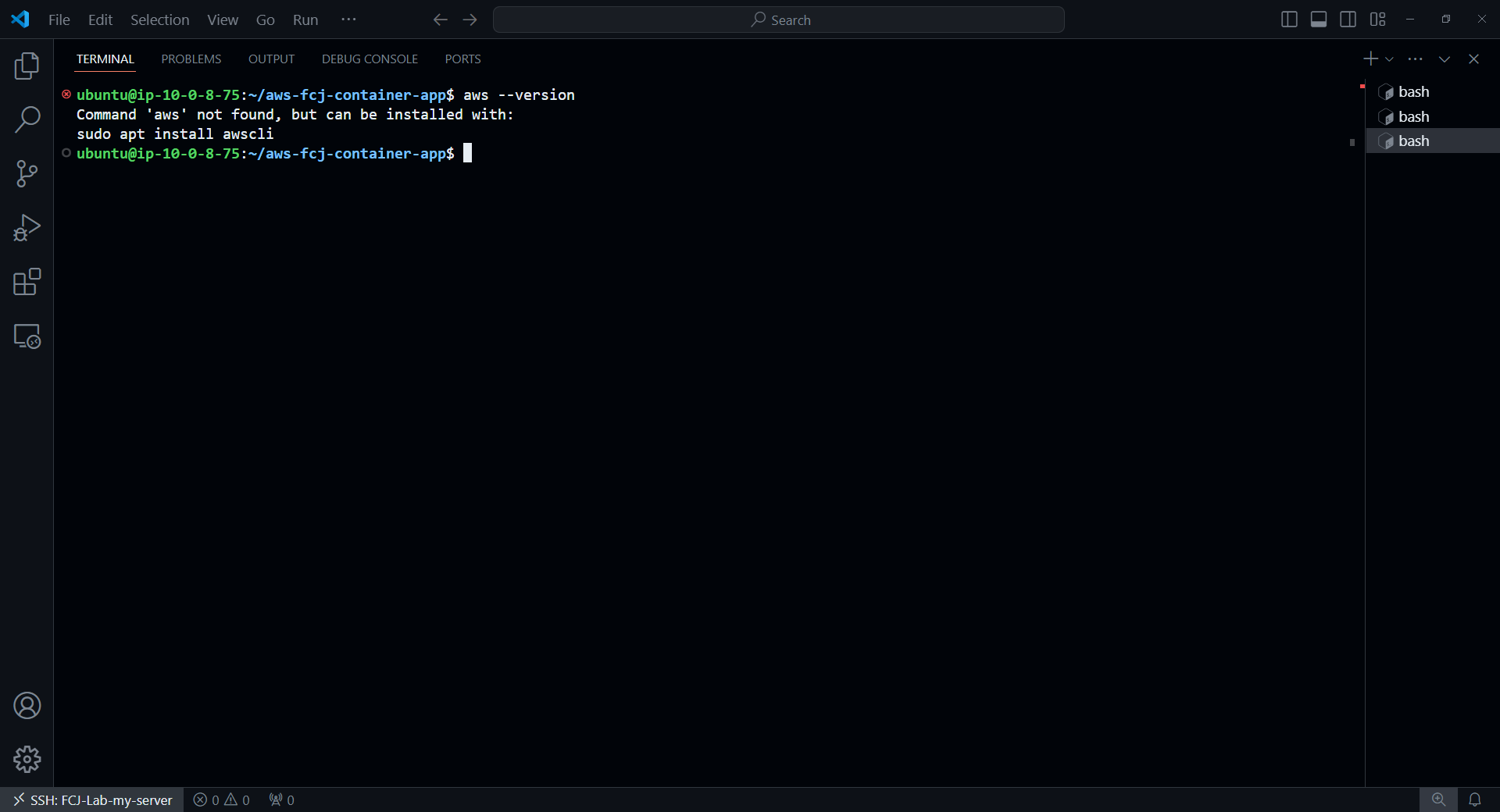Restore down the VS Code window

[1446, 20]
